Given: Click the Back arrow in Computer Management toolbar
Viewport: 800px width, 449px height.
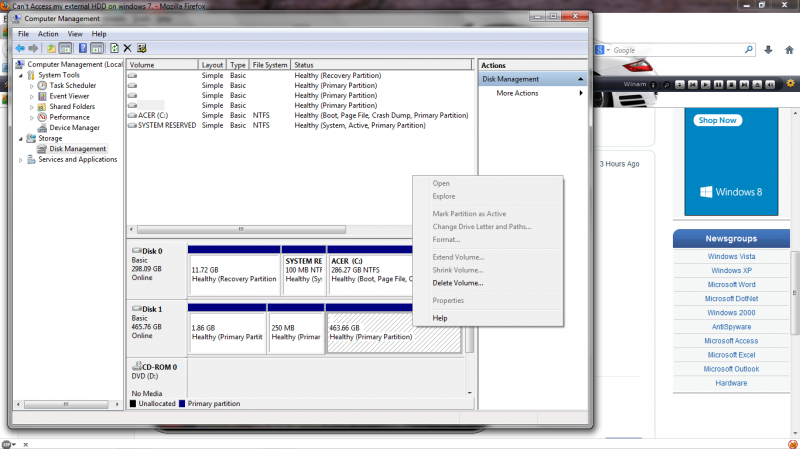Looking at the screenshot, I should click(20, 48).
